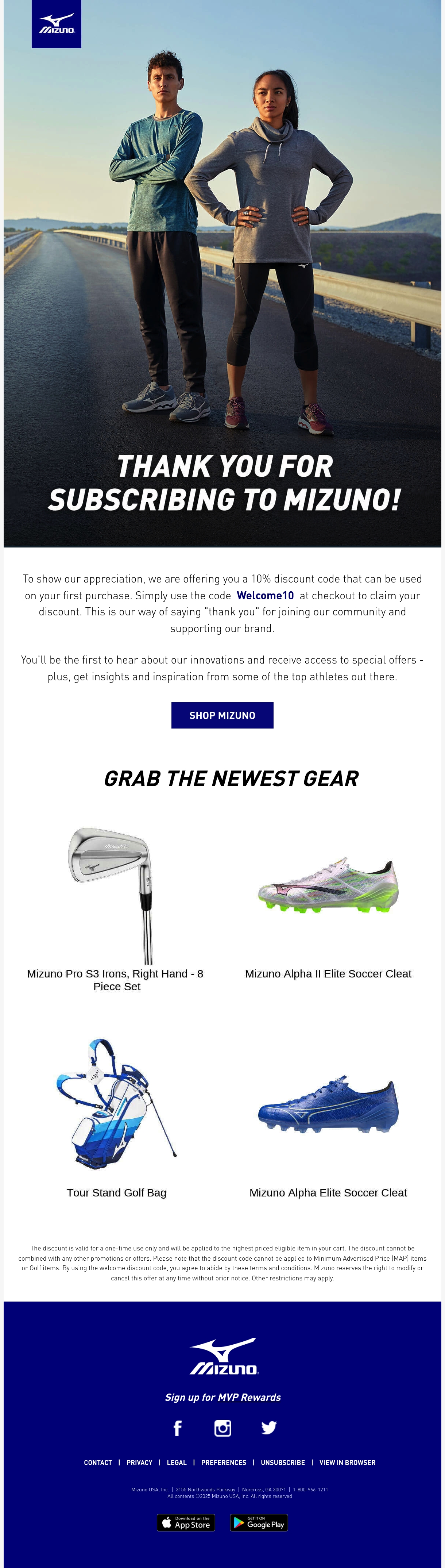Image resolution: width=445 pixels, height=1568 pixels.
Task: Click VIEW IN BROWSER footer link
Action: point(347,1462)
